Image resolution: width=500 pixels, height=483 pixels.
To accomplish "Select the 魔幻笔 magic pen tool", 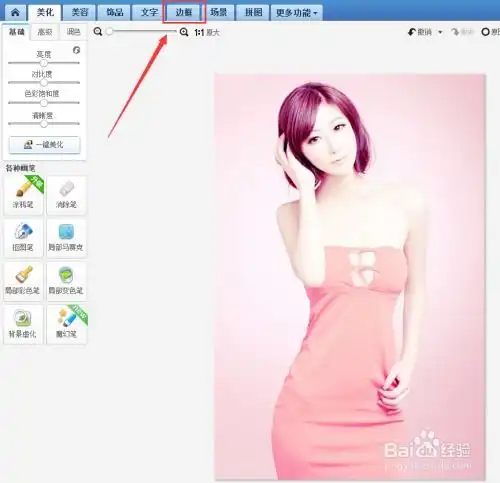I will coord(66,324).
